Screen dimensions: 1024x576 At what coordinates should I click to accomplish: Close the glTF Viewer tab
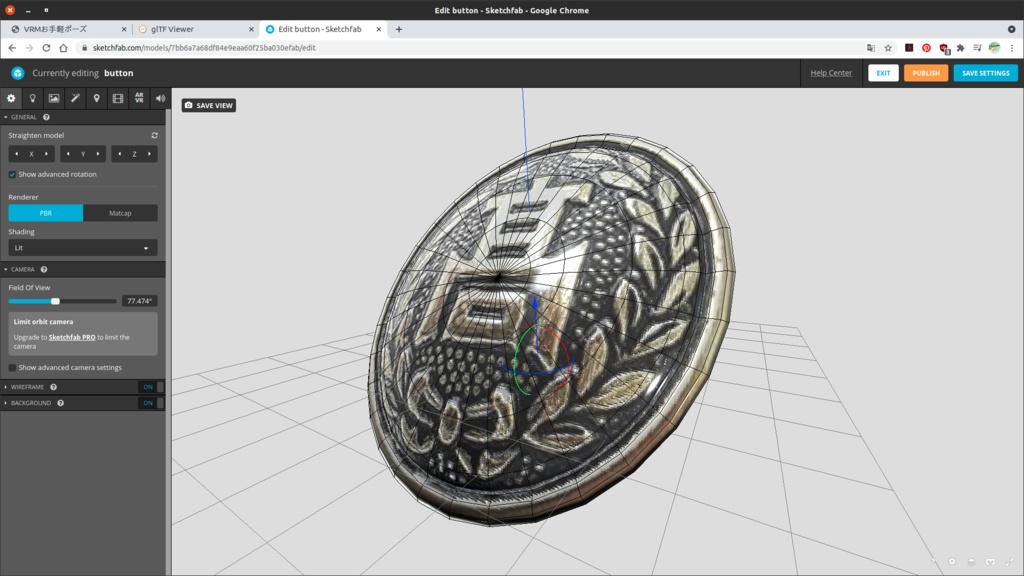[251, 29]
